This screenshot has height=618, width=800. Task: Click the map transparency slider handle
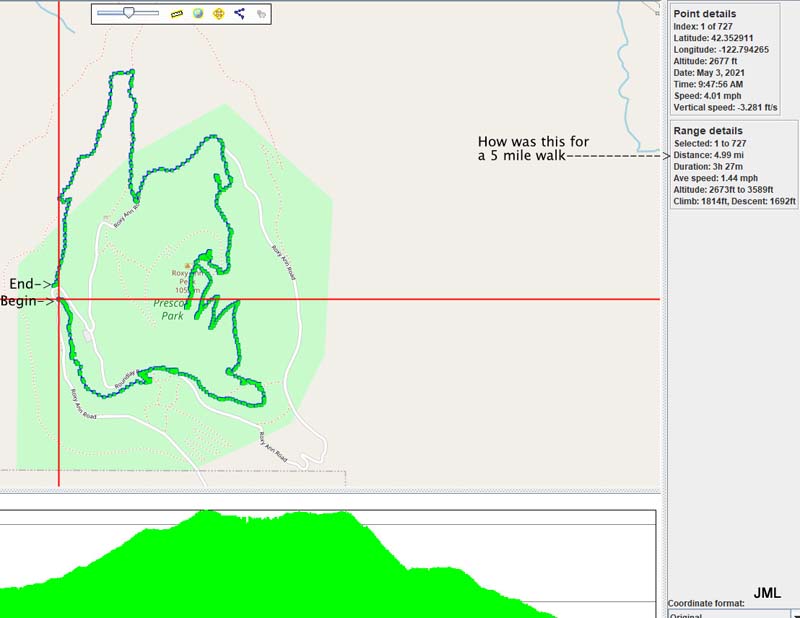pyautogui.click(x=128, y=13)
